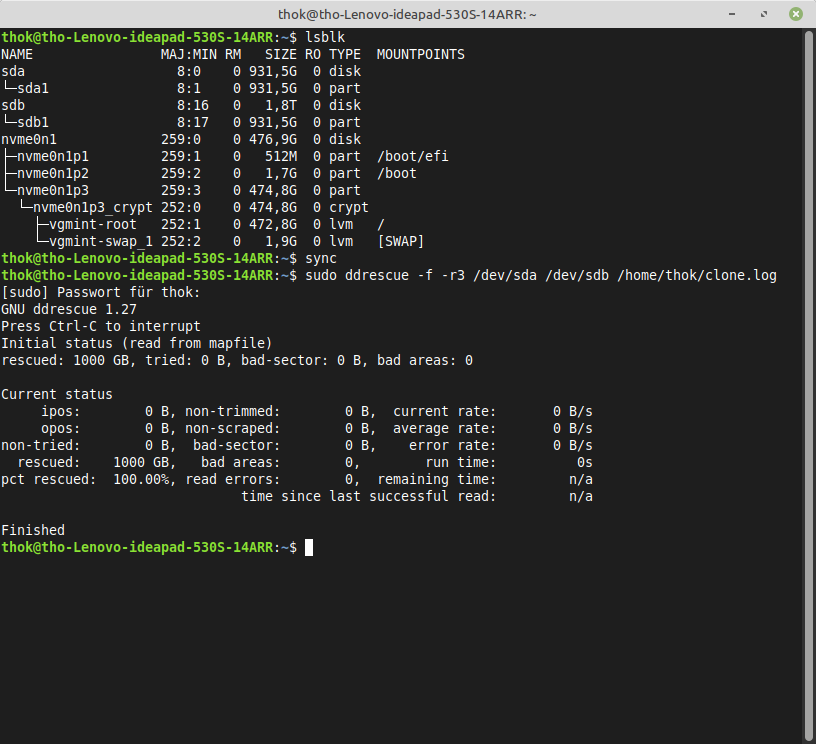Viewport: 816px width, 744px height.
Task: Click the '/boot/efi' mountpoint text
Action: 413,156
